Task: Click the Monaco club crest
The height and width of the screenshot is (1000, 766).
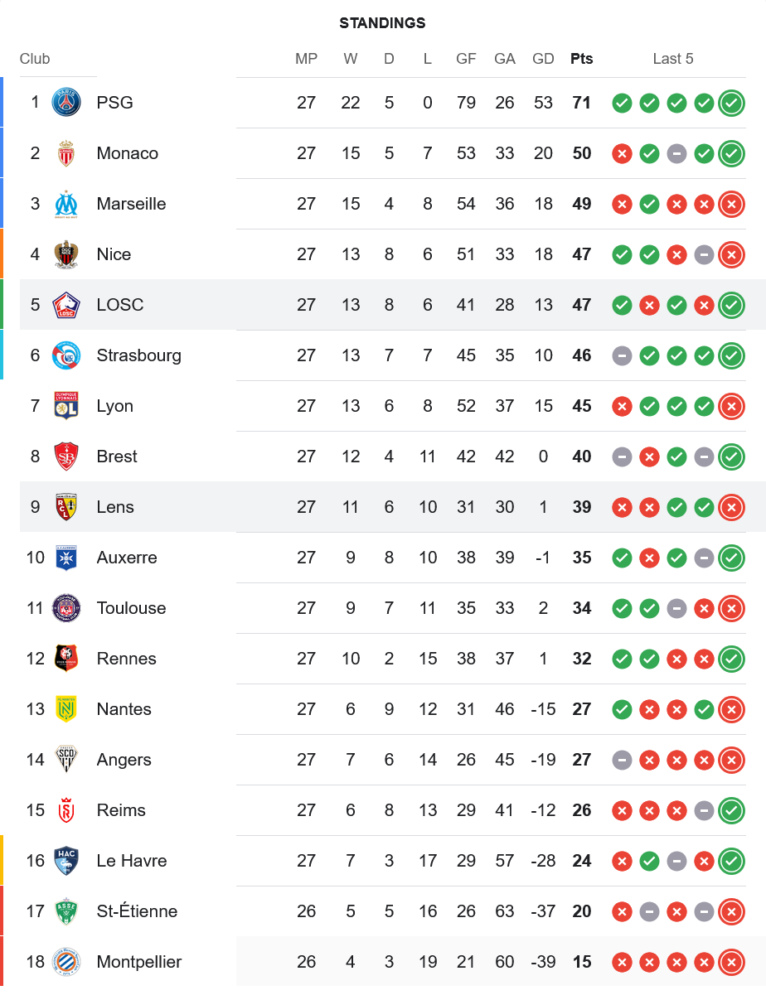Action: (66, 153)
